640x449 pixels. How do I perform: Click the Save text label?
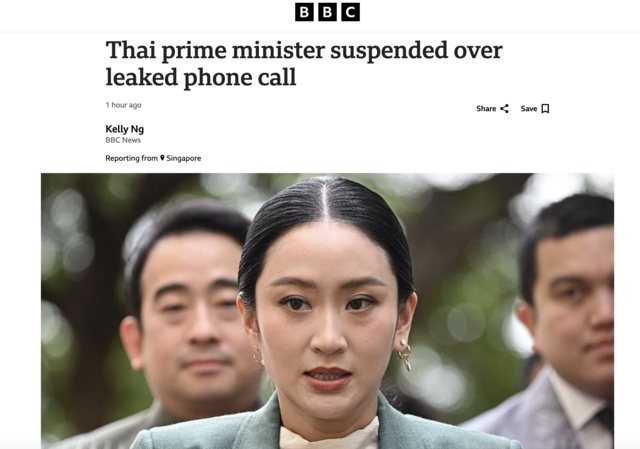(529, 109)
